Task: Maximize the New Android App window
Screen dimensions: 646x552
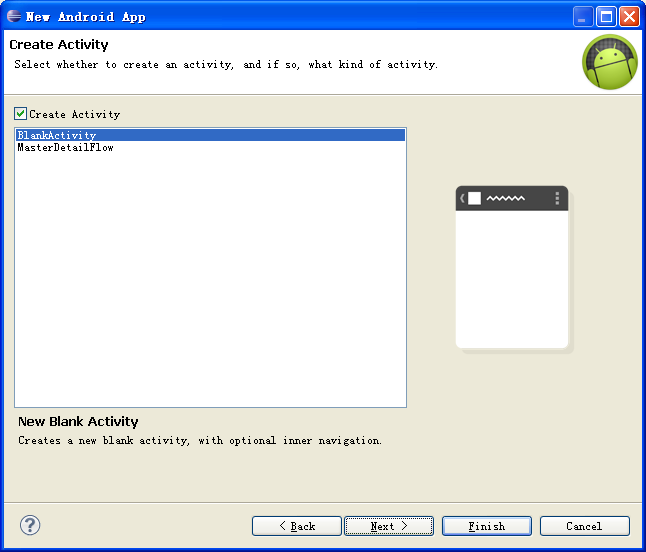Action: click(x=606, y=17)
